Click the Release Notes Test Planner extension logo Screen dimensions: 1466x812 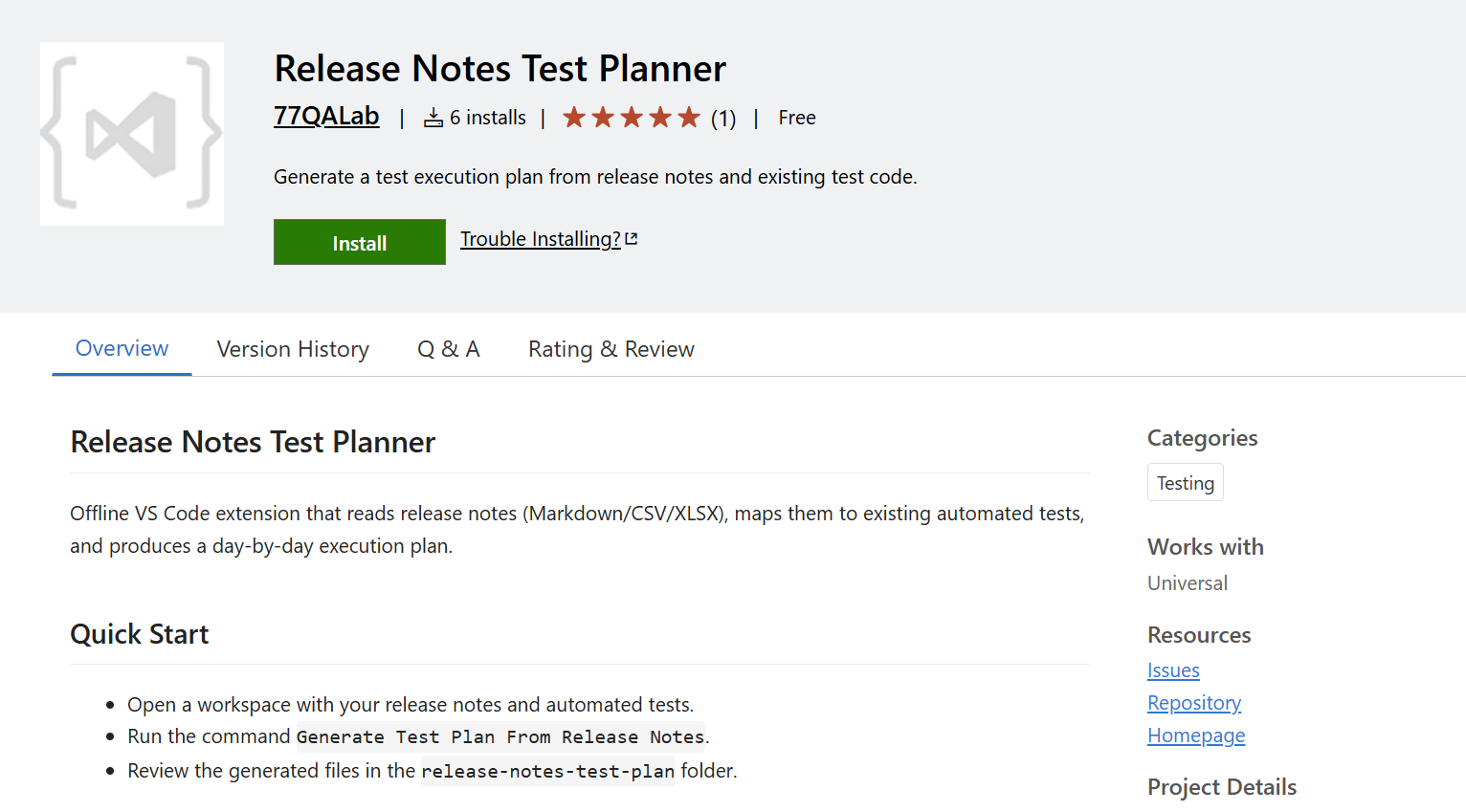click(131, 133)
